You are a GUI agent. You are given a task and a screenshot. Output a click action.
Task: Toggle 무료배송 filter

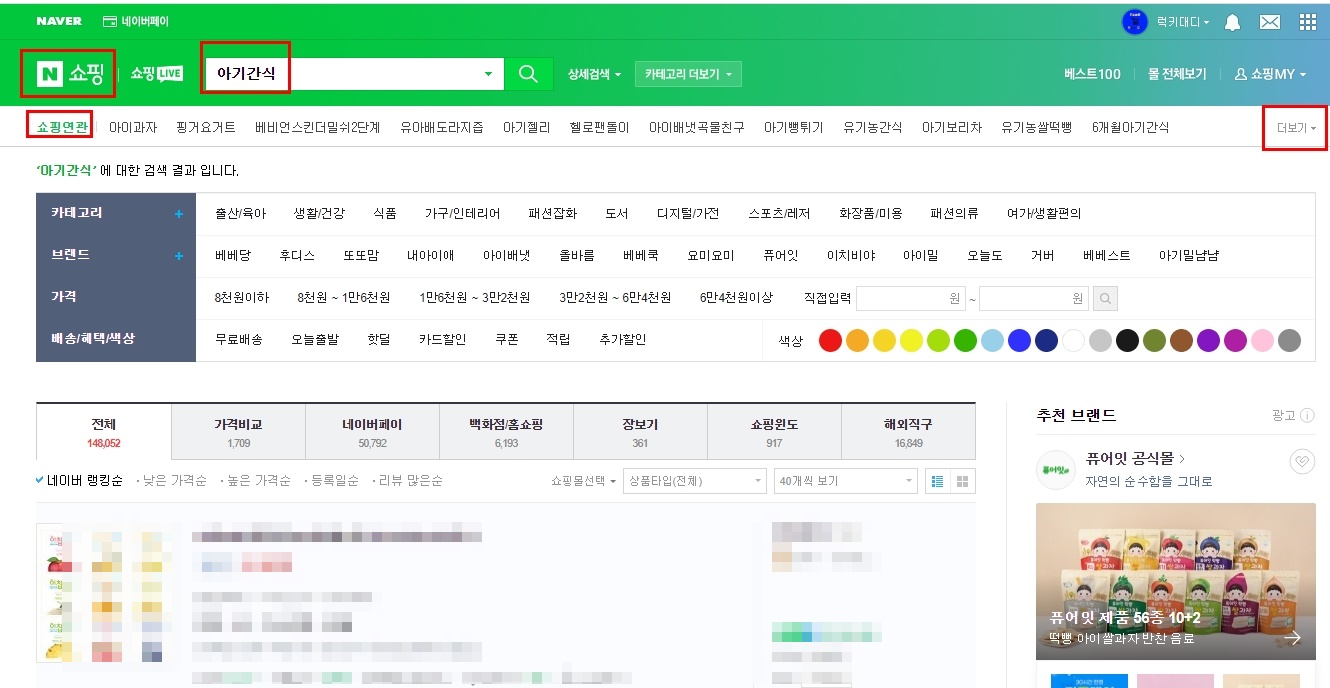239,340
